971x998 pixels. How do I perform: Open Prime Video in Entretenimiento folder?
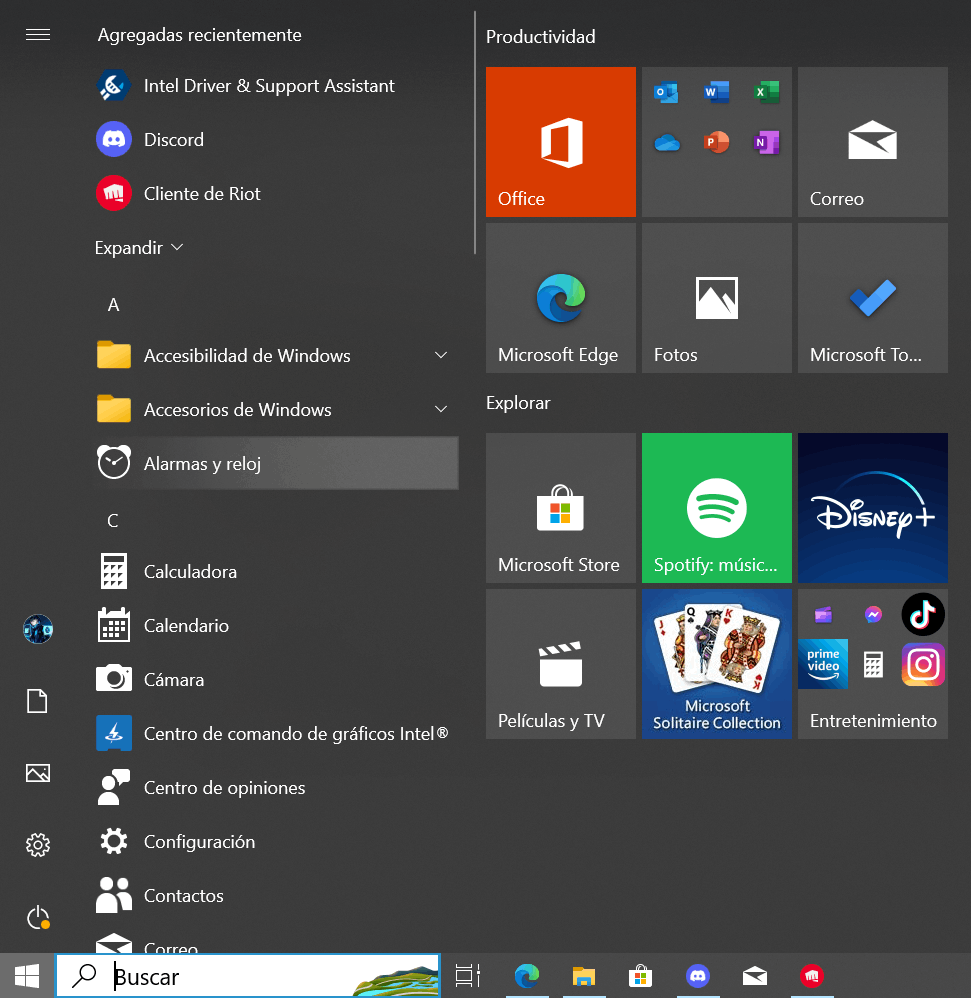point(823,664)
